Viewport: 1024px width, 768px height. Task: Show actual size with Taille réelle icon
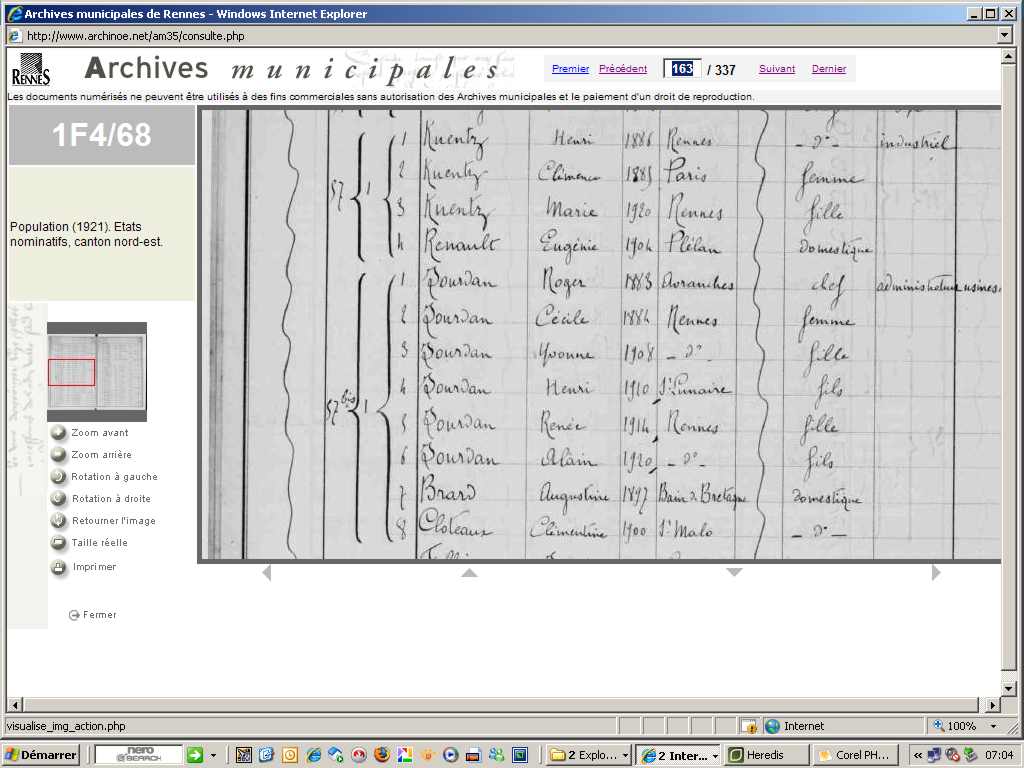coord(59,543)
